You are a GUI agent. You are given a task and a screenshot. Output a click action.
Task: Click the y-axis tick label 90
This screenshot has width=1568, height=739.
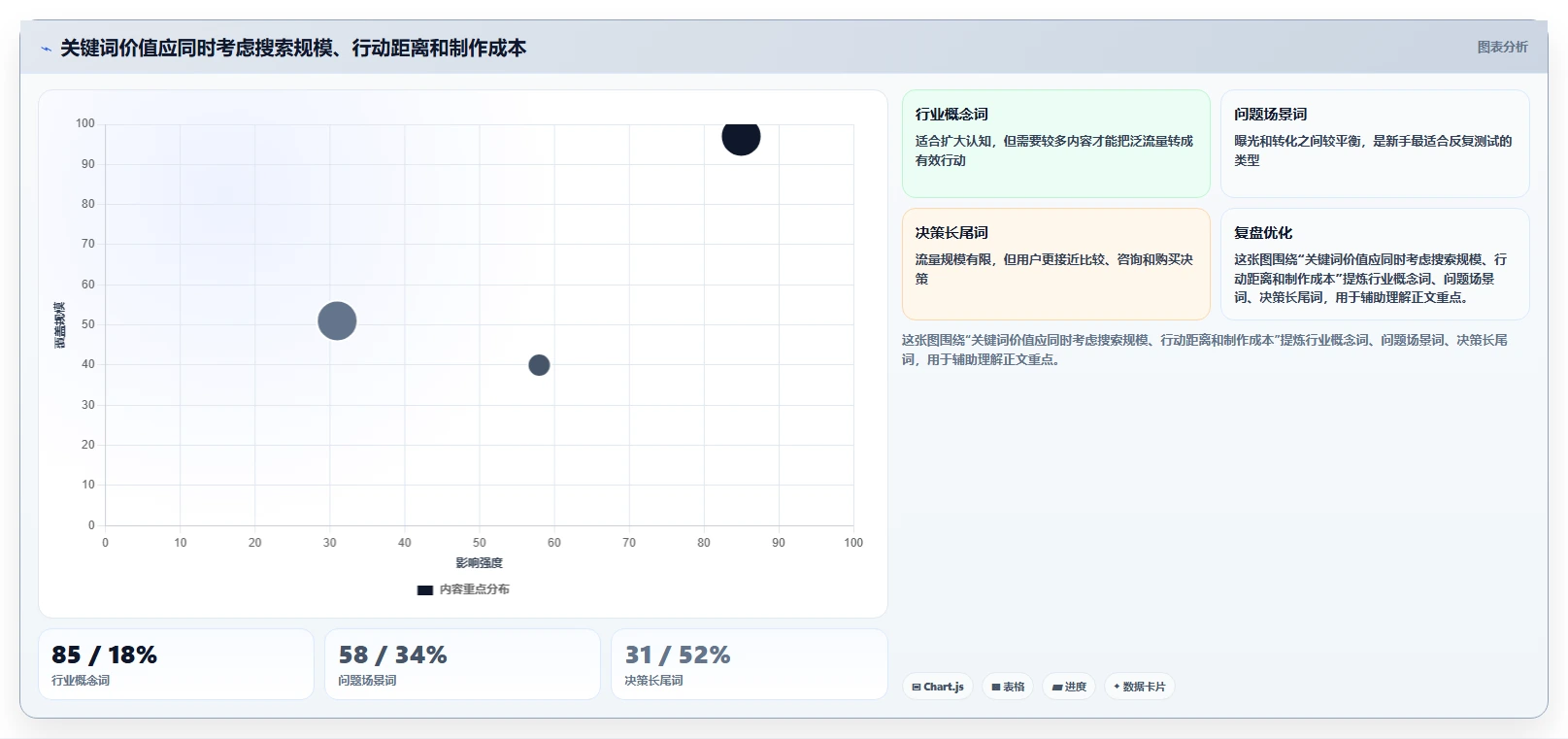pyautogui.click(x=88, y=164)
